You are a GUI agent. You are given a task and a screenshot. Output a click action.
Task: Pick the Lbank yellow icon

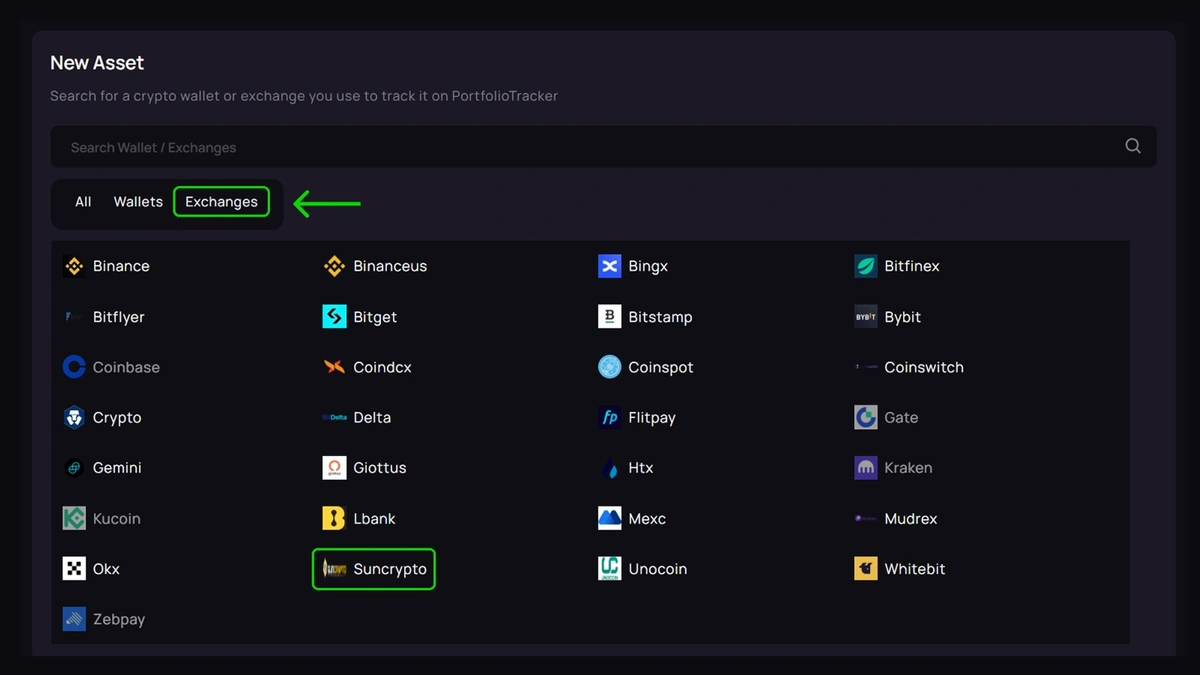pyautogui.click(x=334, y=518)
